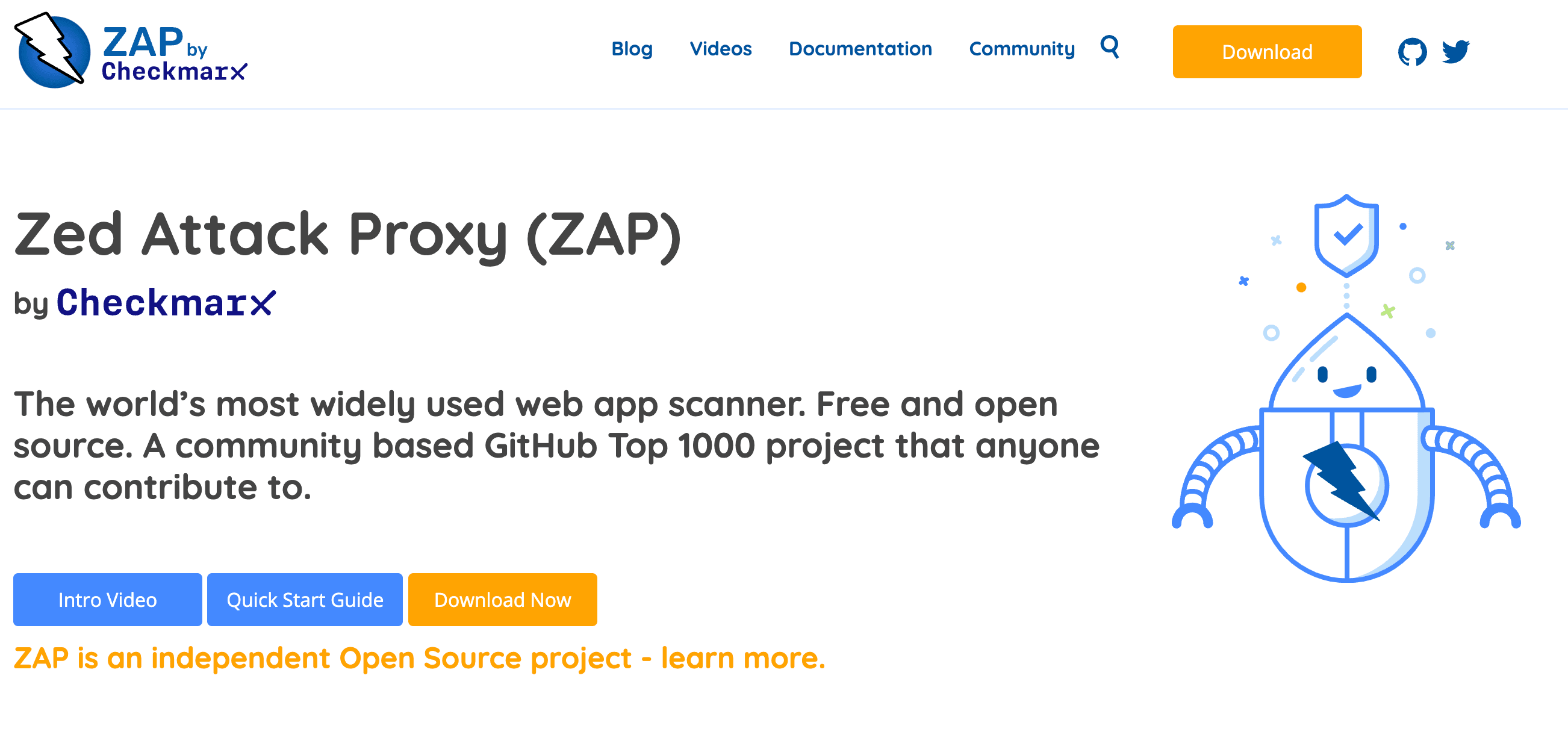Open the Documentation menu

coord(860,49)
